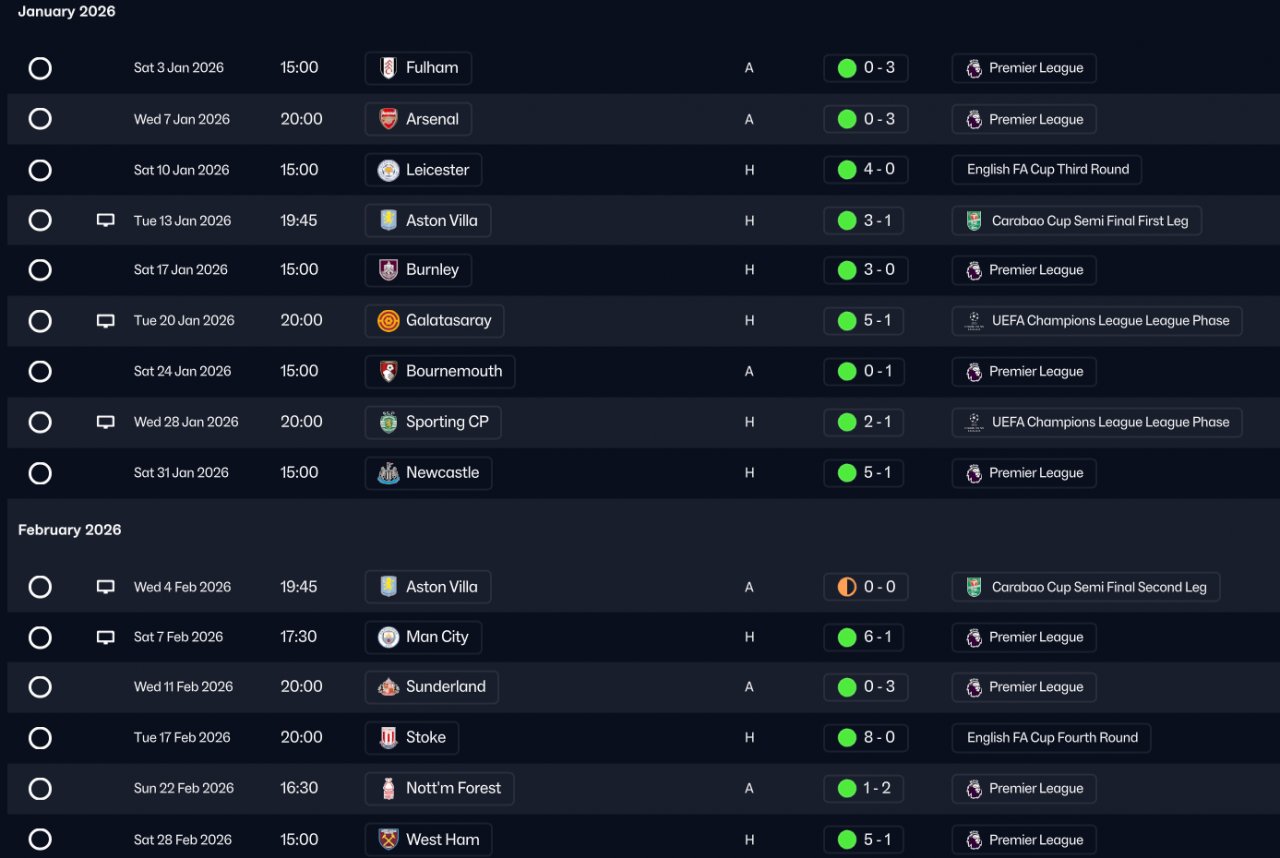
Task: Collapse the January 2026 month section
Action: coord(67,12)
